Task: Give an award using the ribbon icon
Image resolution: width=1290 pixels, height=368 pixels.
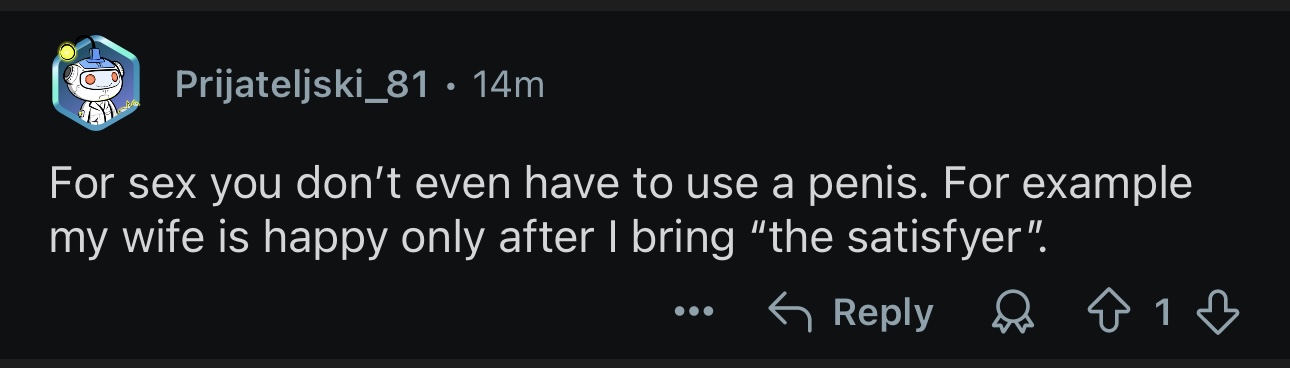Action: click(1015, 314)
